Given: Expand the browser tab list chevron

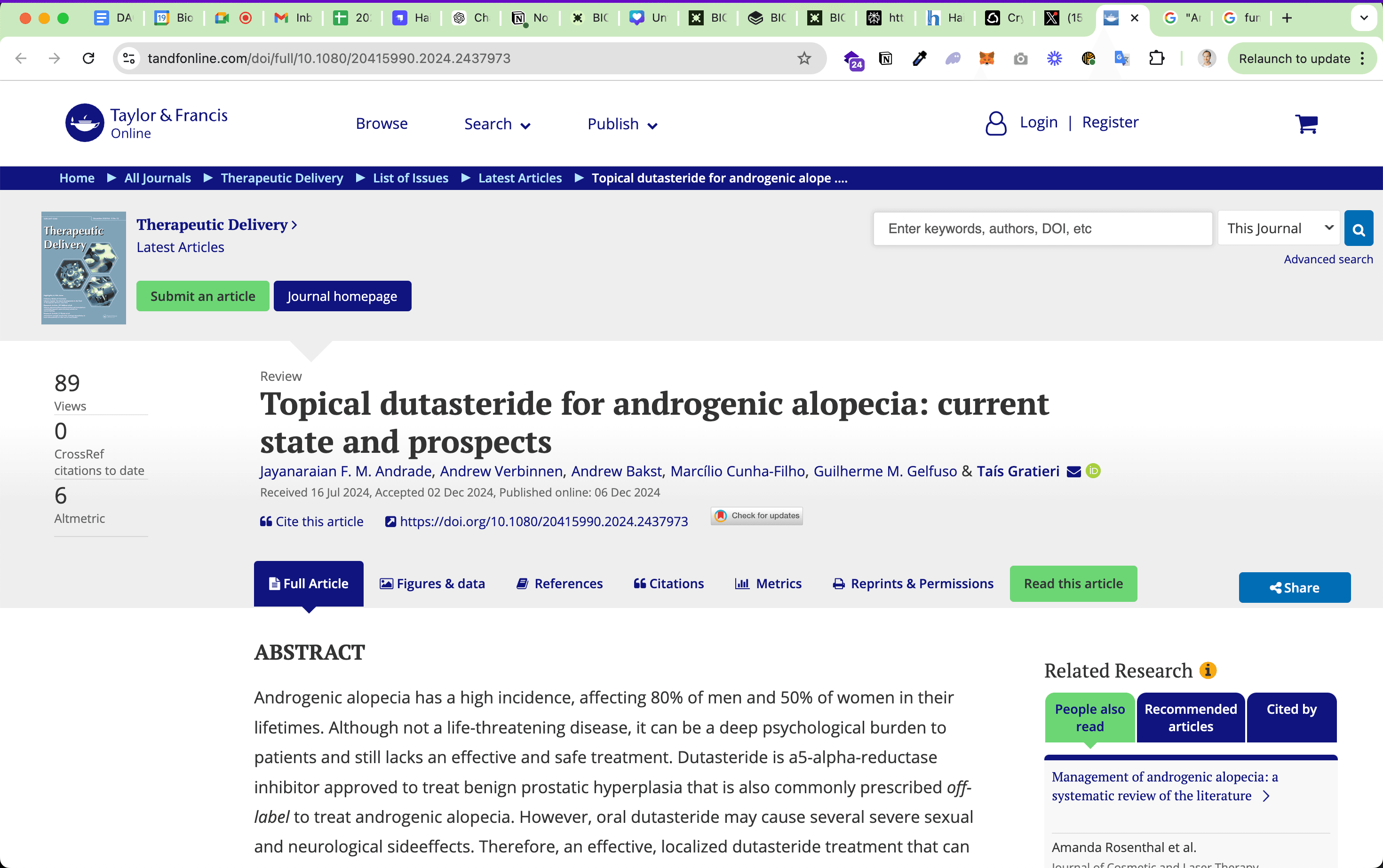Looking at the screenshot, I should pos(1363,18).
